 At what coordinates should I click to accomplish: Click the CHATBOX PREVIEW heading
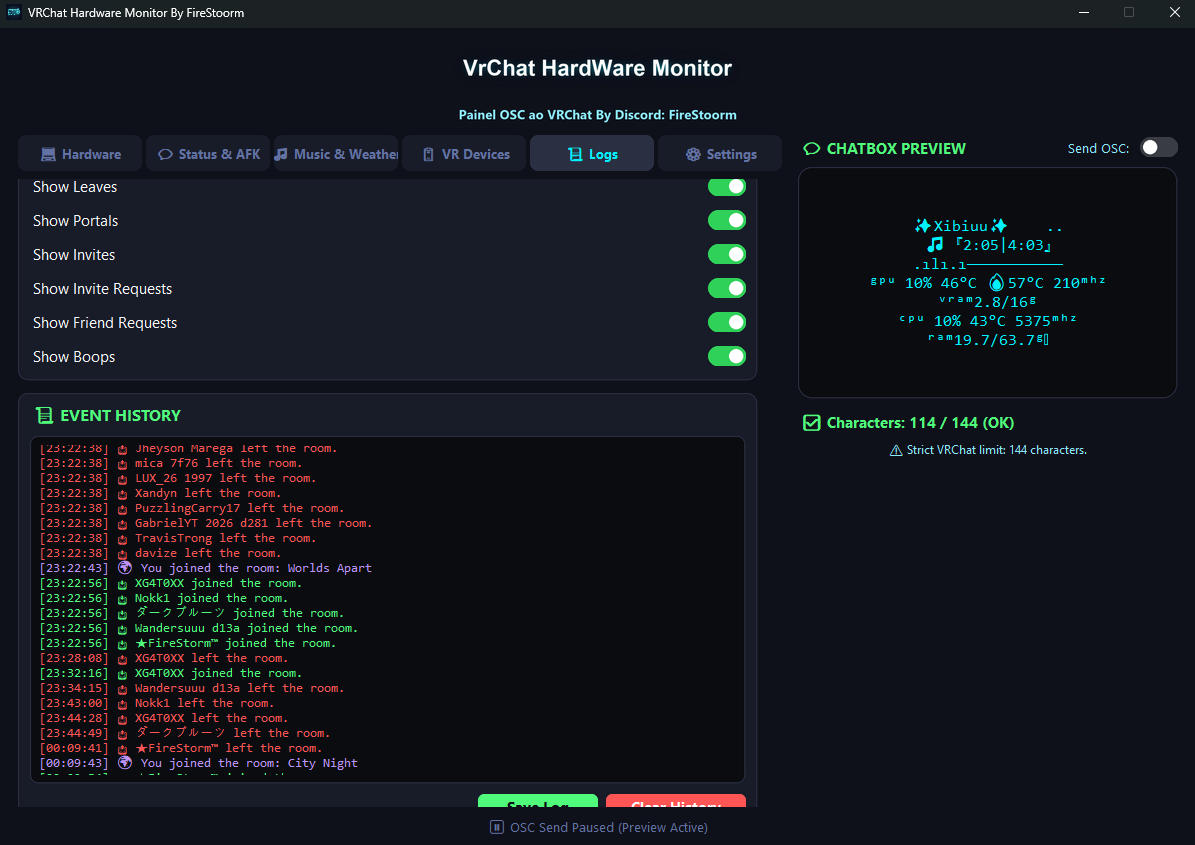coord(896,149)
